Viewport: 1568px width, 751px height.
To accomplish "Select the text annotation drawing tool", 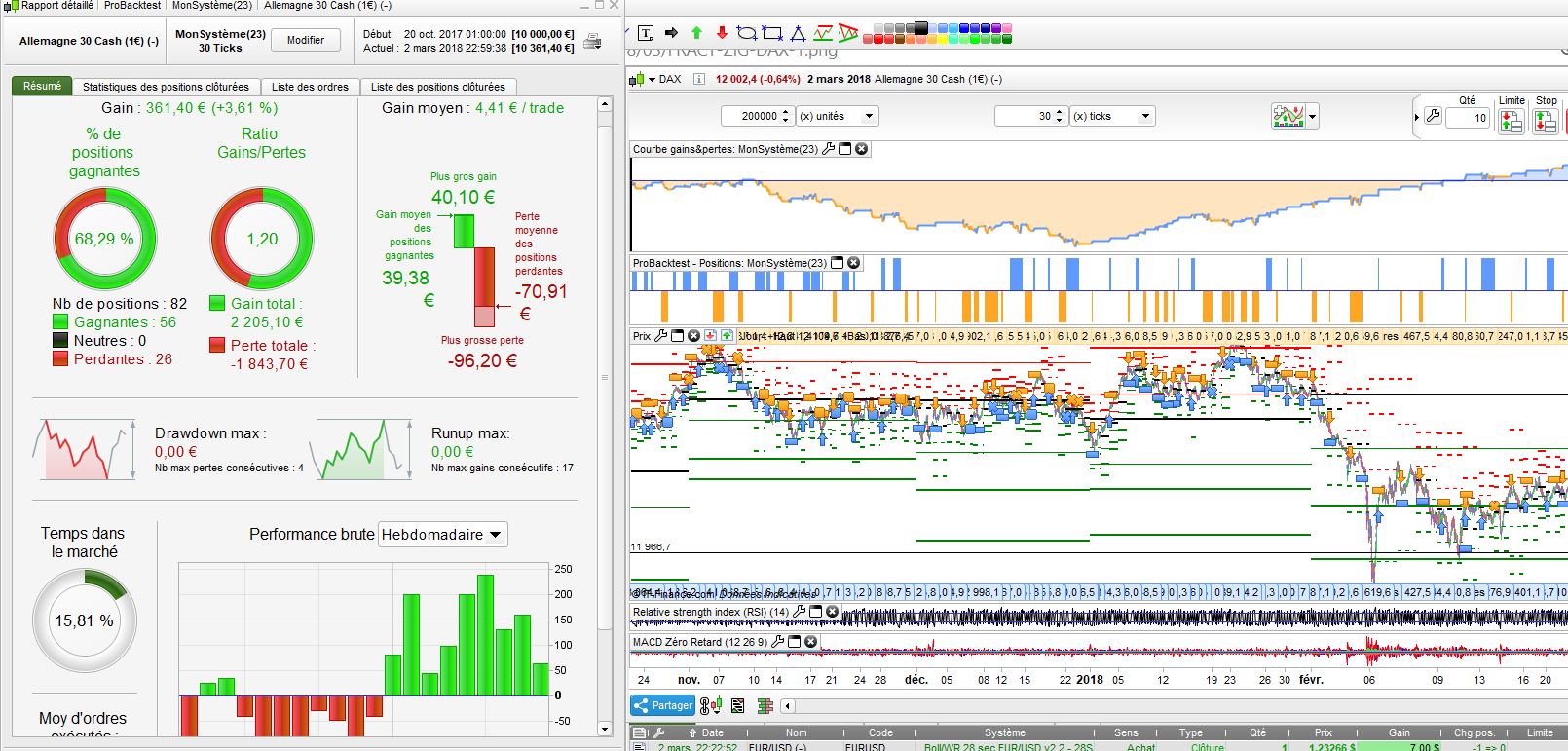I will [x=646, y=33].
